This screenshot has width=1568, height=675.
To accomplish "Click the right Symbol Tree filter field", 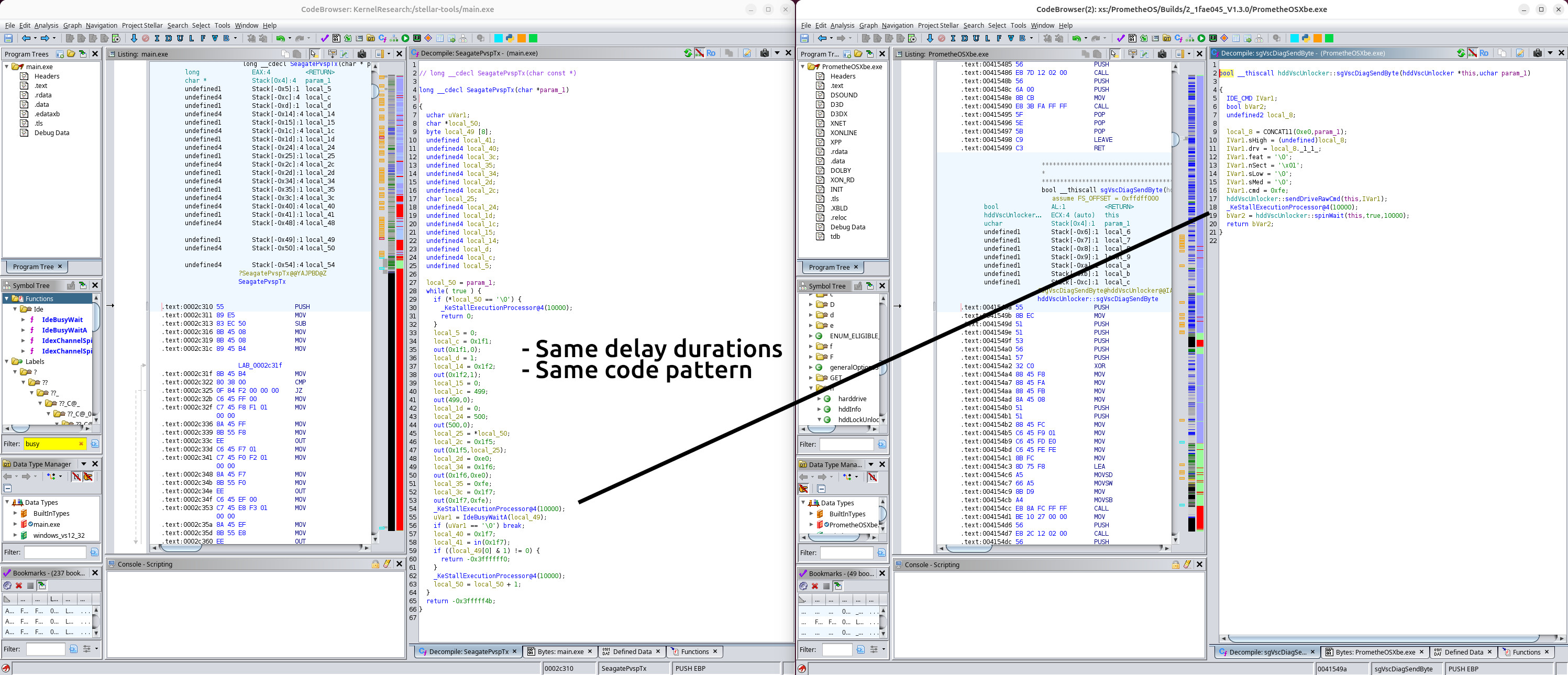I will coord(846,444).
